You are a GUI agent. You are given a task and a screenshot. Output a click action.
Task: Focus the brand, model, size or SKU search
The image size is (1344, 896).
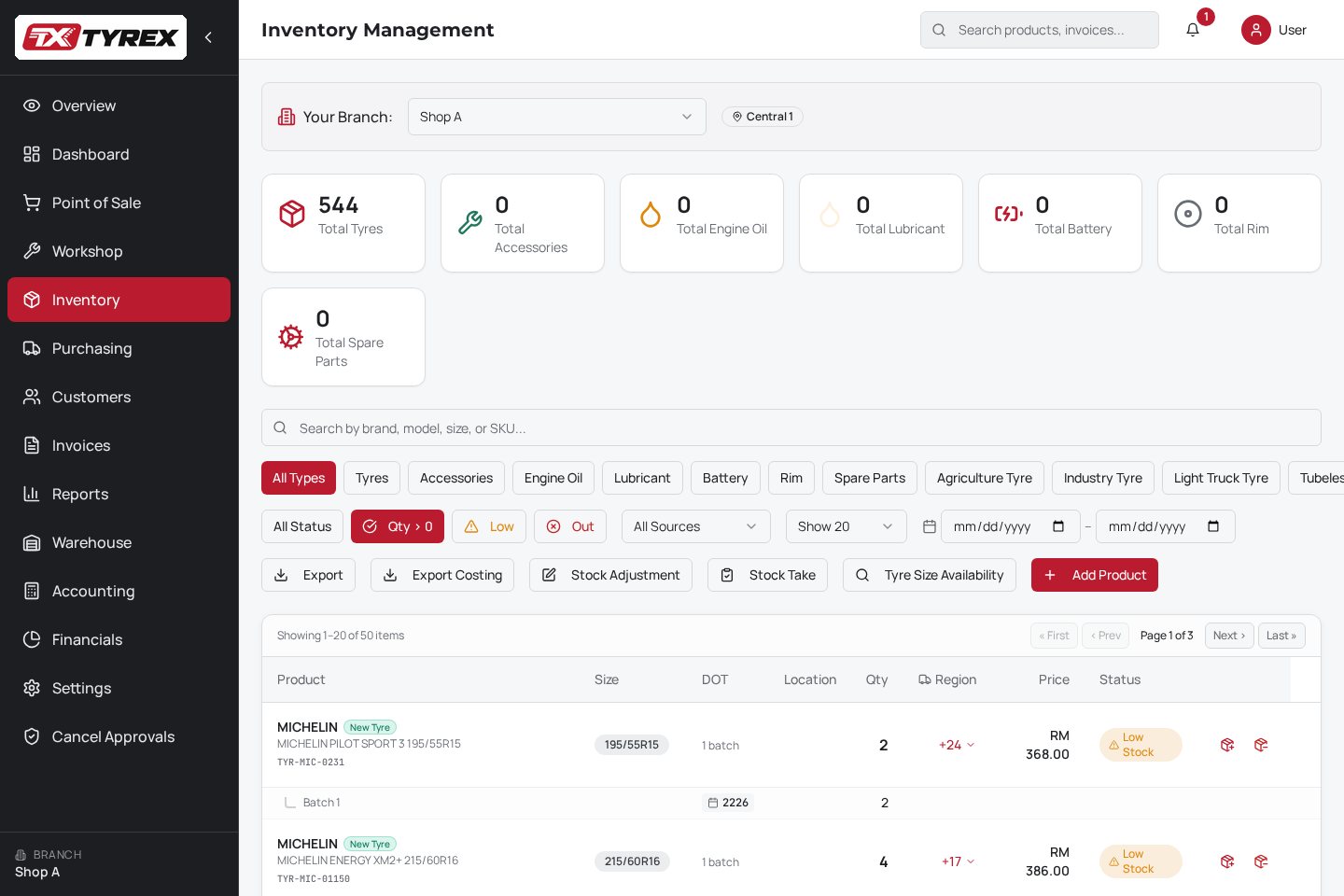[x=791, y=427]
